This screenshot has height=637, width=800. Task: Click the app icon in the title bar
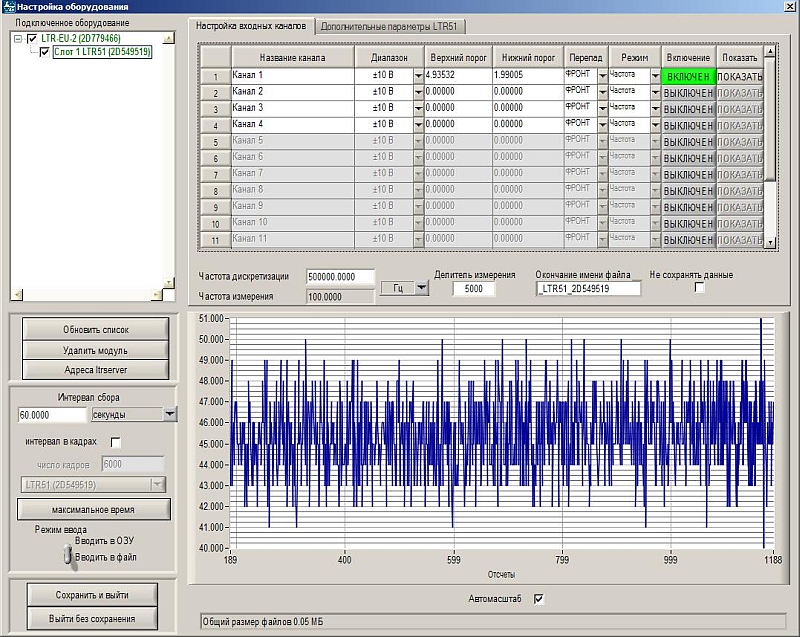click(9, 7)
